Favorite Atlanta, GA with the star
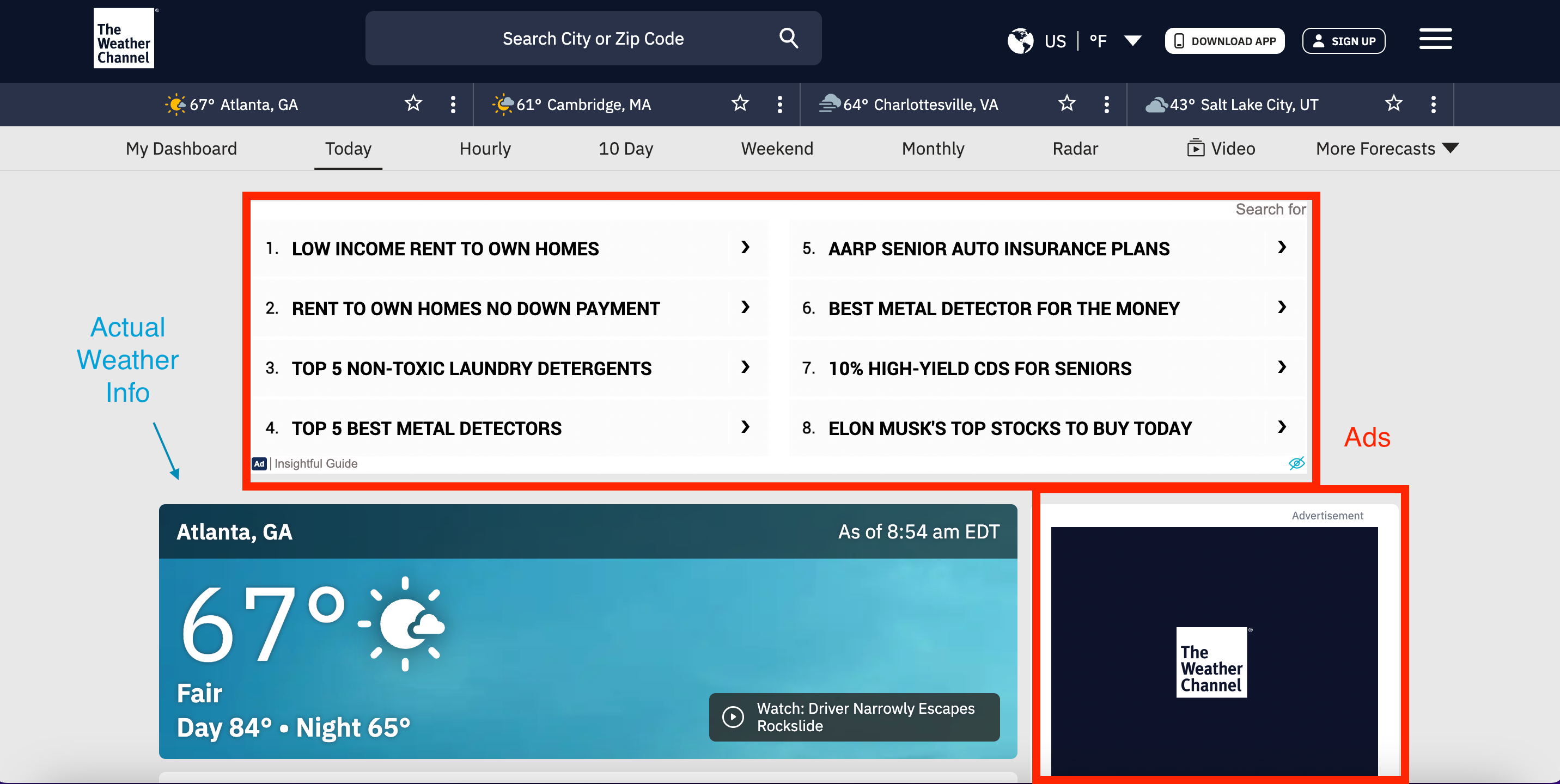The width and height of the screenshot is (1560, 784). pyautogui.click(x=413, y=103)
